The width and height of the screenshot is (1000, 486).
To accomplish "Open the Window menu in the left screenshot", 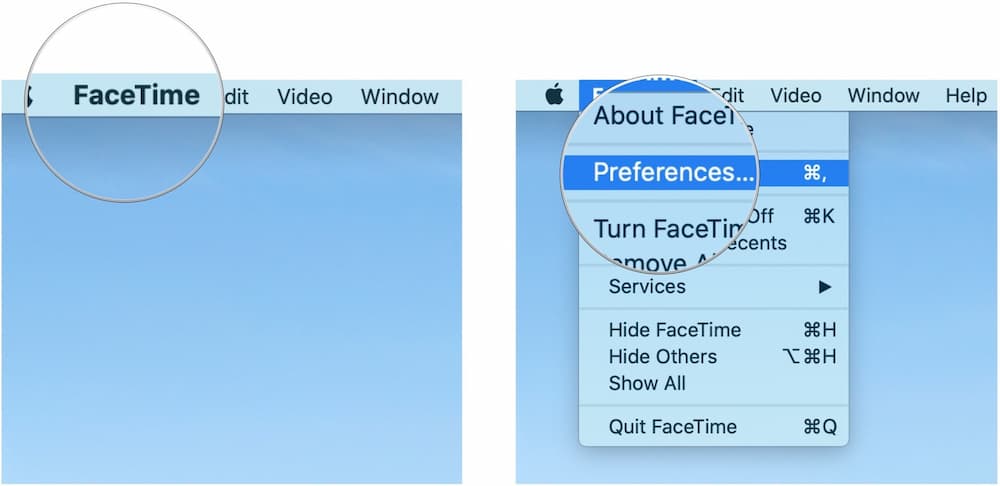I will click(399, 97).
